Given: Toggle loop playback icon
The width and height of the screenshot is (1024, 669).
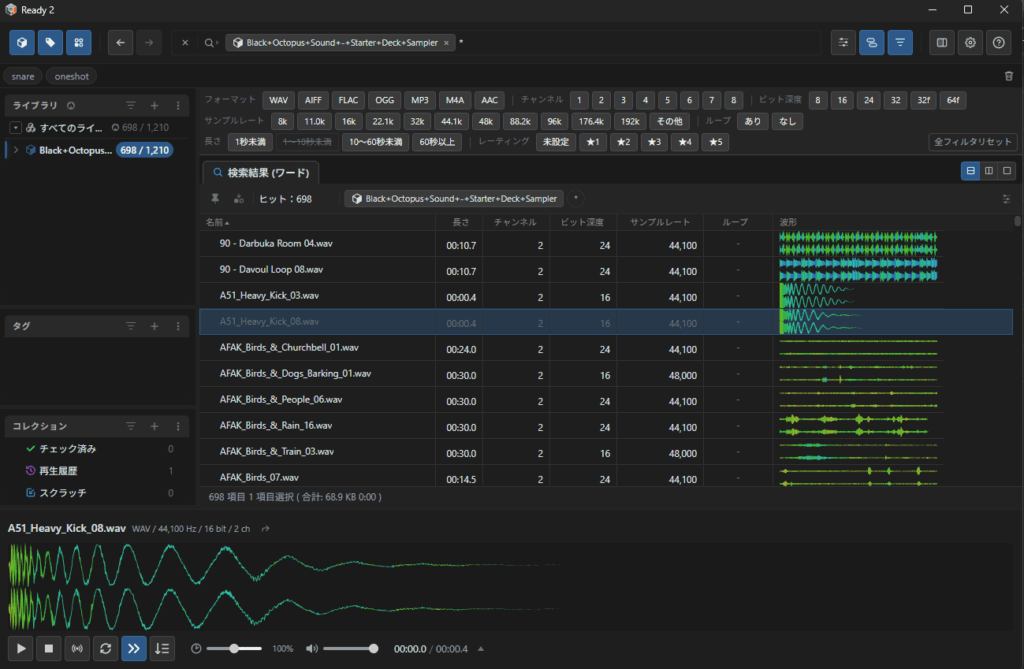Looking at the screenshot, I should [x=105, y=649].
